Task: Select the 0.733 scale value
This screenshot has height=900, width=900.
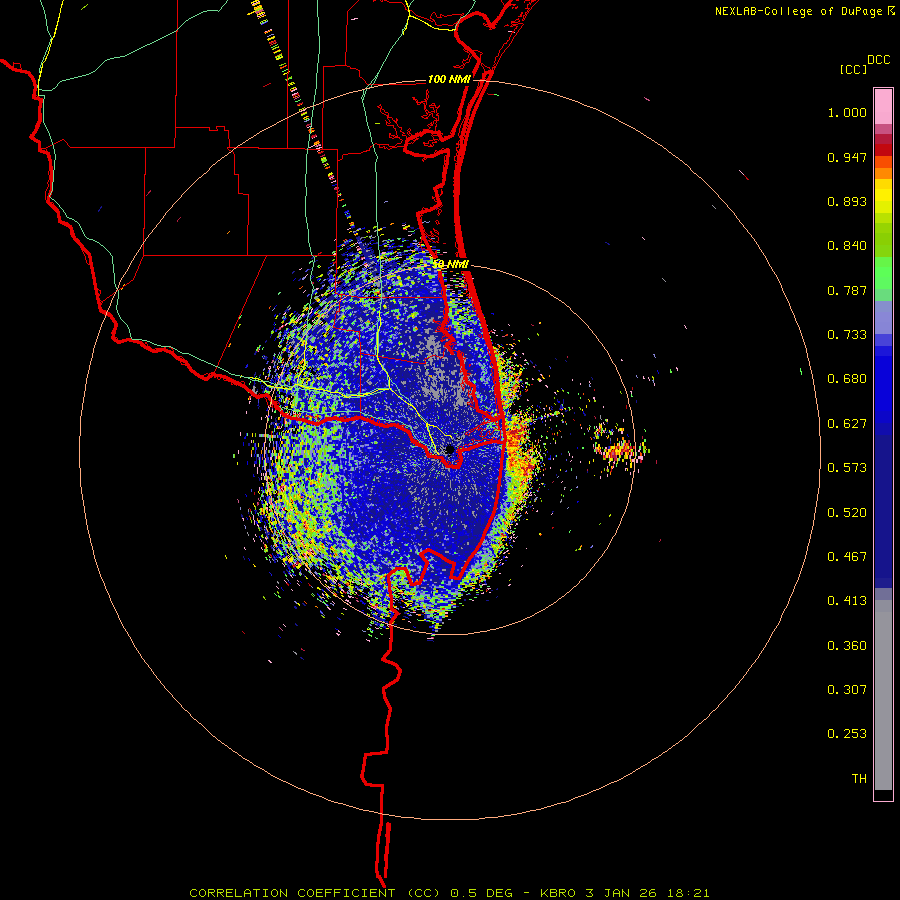Action: pos(847,335)
